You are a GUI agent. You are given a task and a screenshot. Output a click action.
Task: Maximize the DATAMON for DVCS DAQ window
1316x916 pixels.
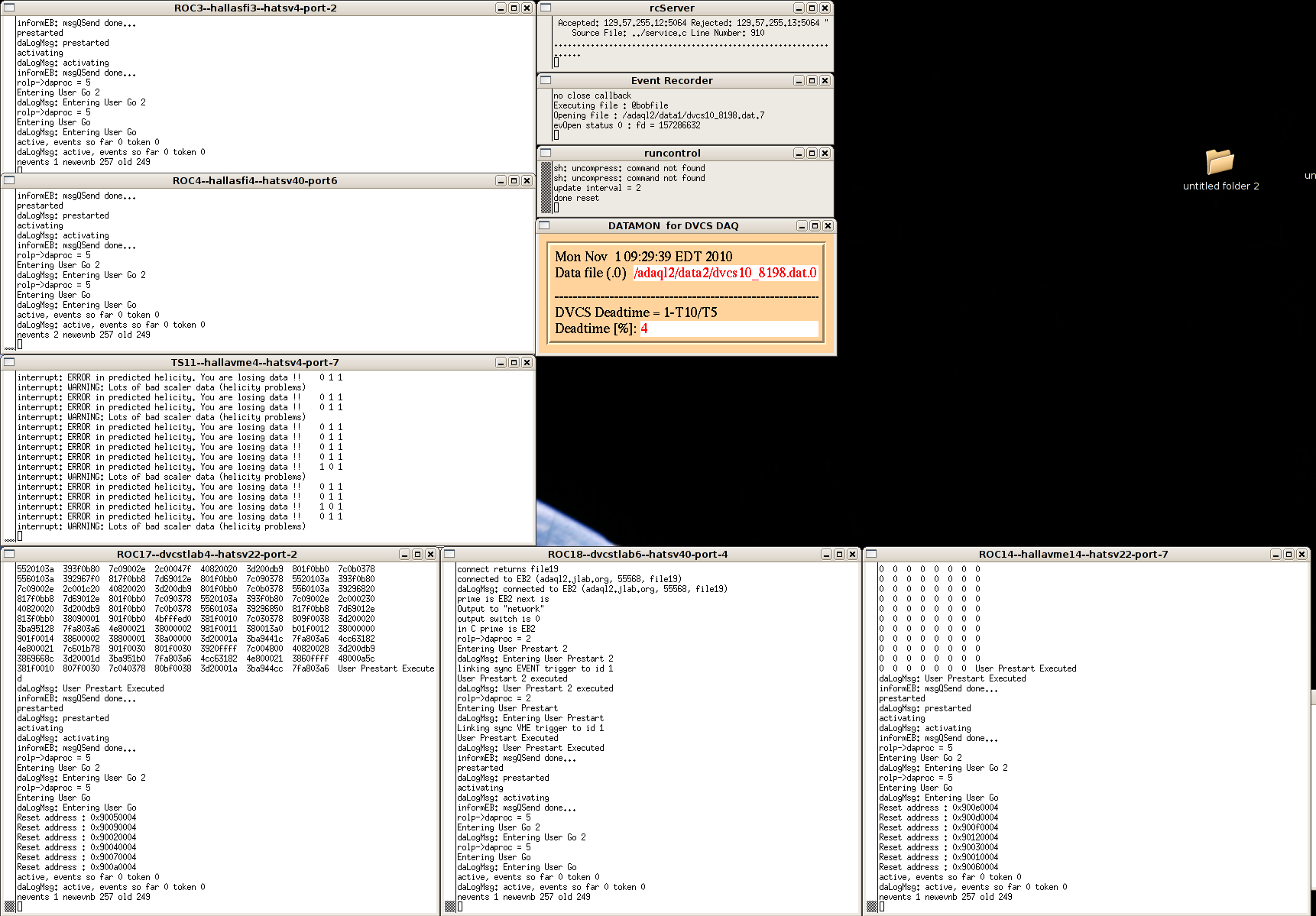point(815,226)
